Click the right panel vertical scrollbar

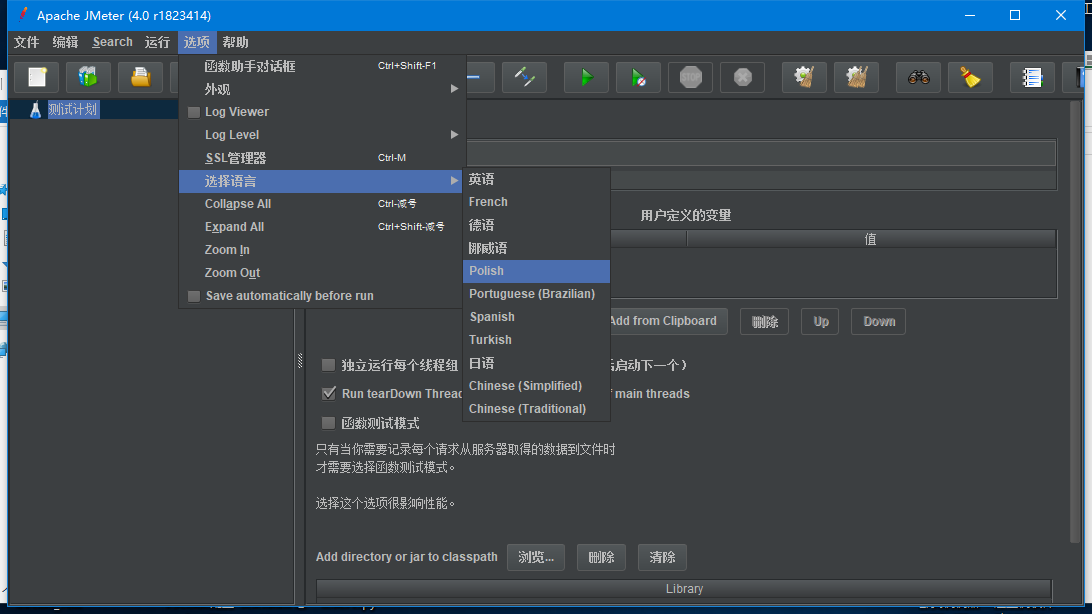coord(1075,322)
